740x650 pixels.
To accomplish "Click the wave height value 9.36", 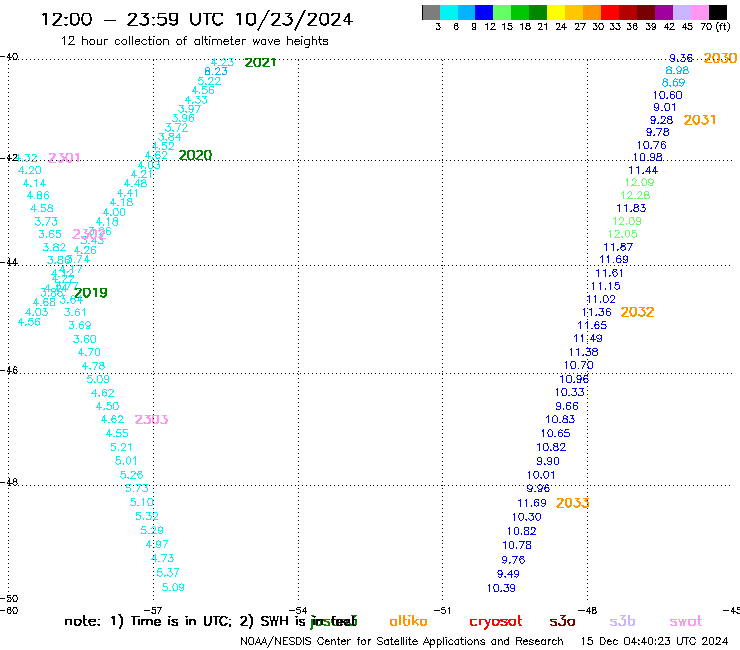I will point(681,58).
